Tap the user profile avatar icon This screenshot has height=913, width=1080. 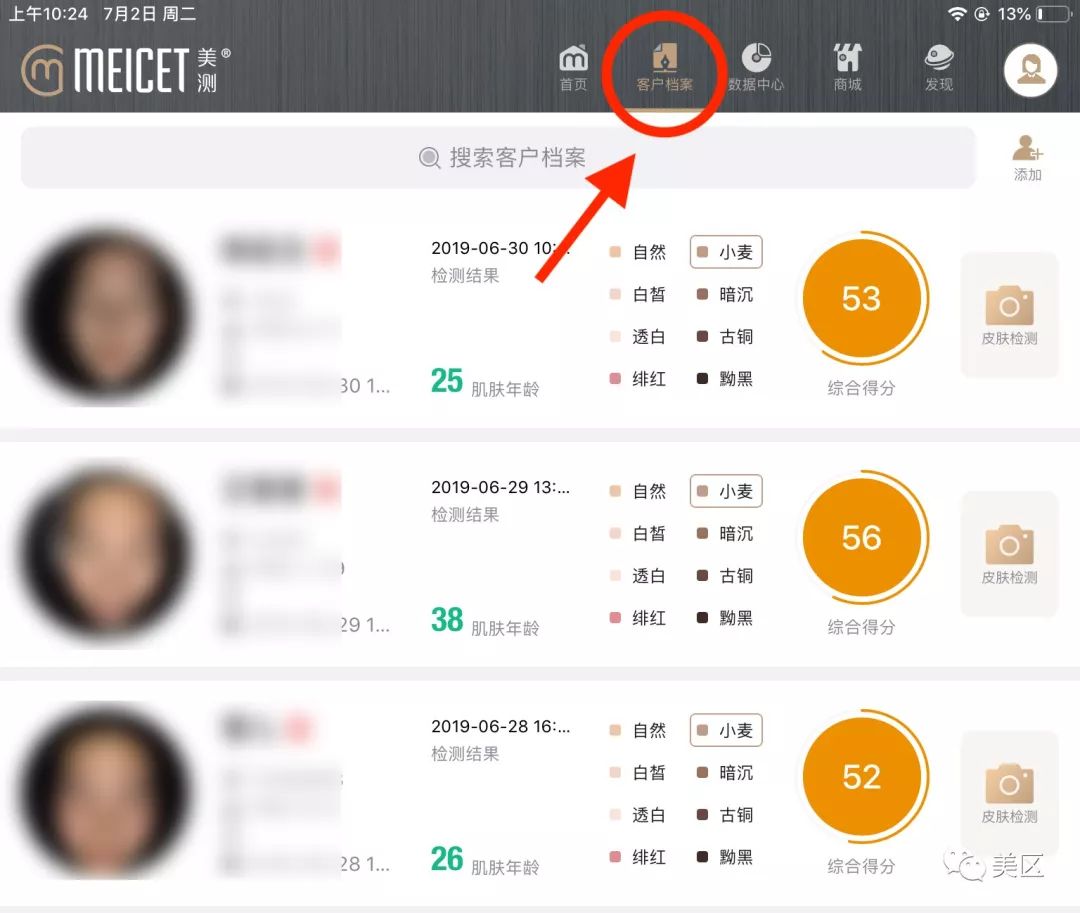[x=1030, y=70]
